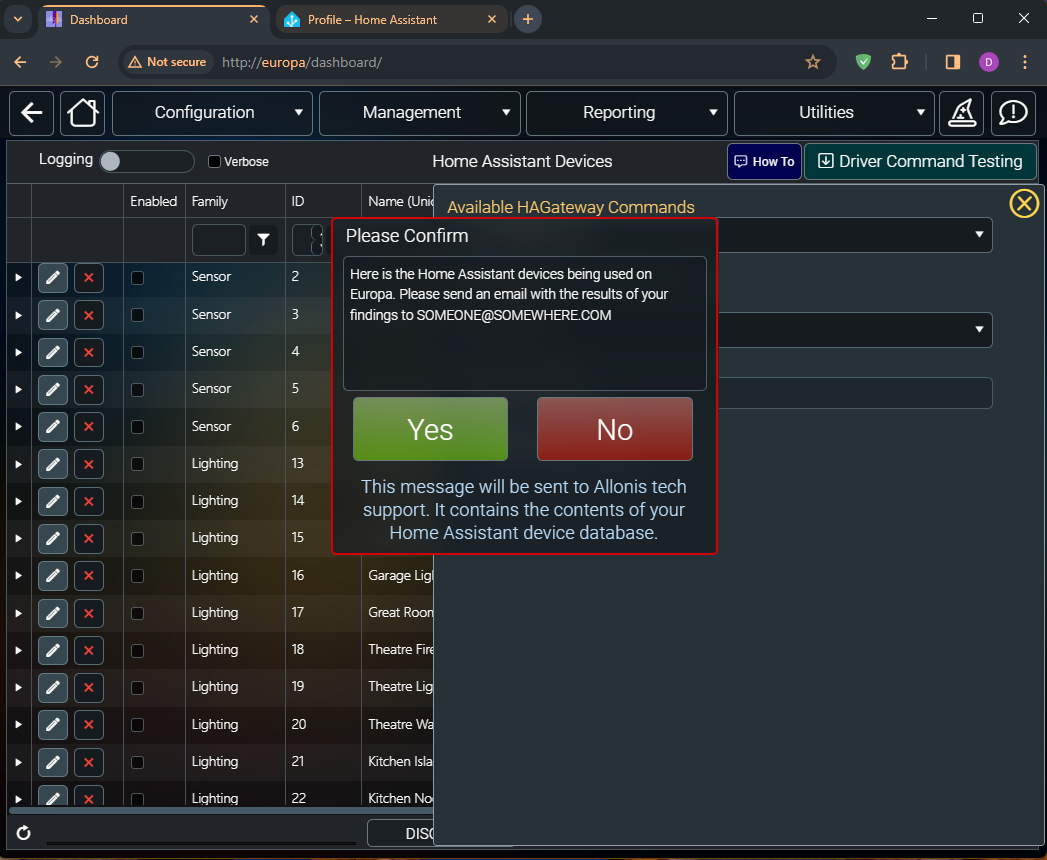Expand the row with ID 2
Screen dimensions: 1047x860
click(x=19, y=277)
